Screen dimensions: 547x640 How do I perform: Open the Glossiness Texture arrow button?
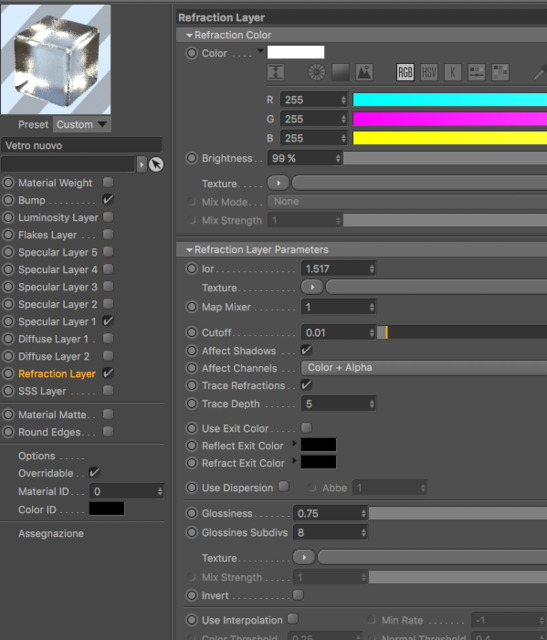(304, 557)
